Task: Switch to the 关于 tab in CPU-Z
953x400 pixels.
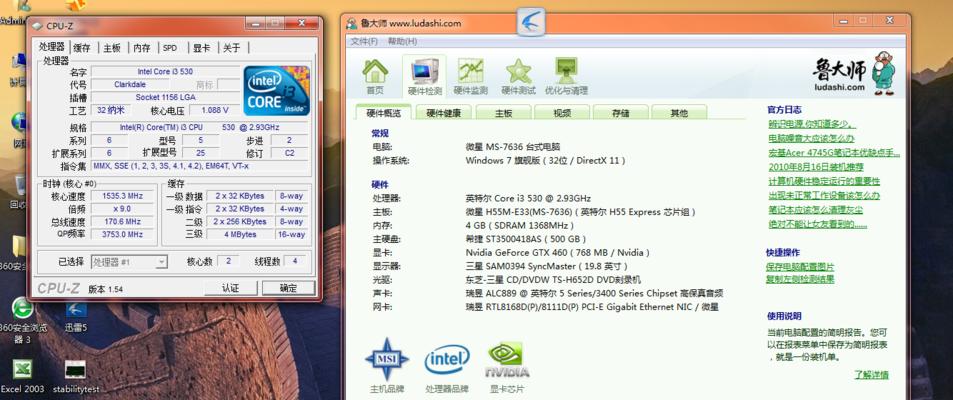Action: point(231,48)
